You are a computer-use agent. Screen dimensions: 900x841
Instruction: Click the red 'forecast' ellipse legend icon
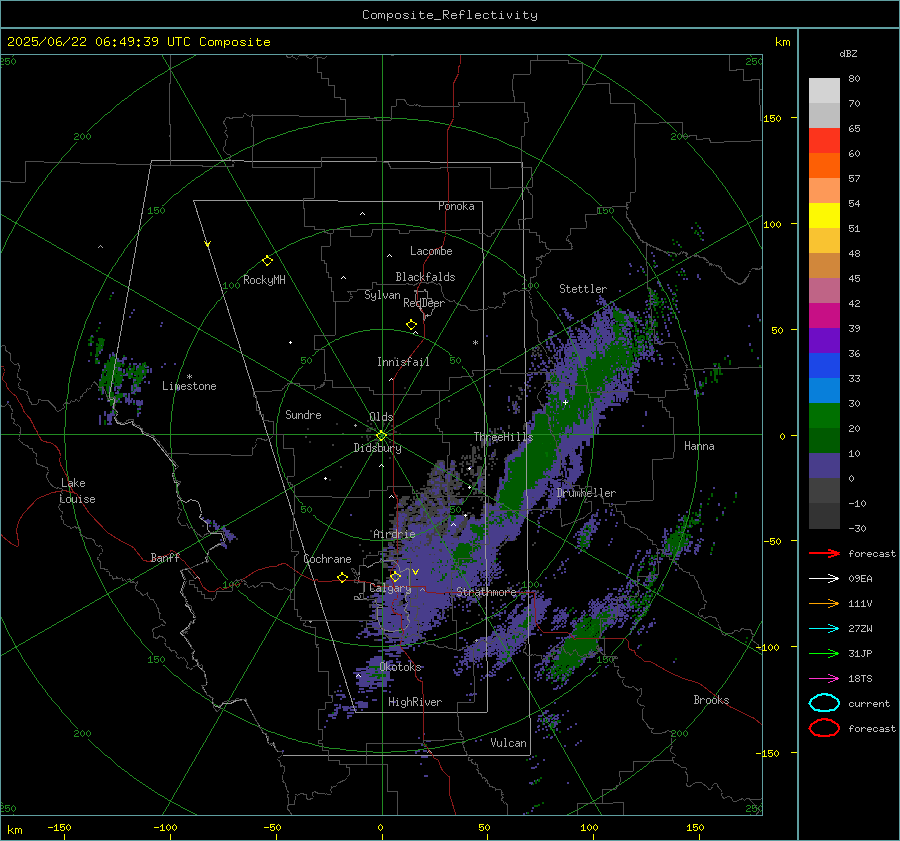coord(824,728)
